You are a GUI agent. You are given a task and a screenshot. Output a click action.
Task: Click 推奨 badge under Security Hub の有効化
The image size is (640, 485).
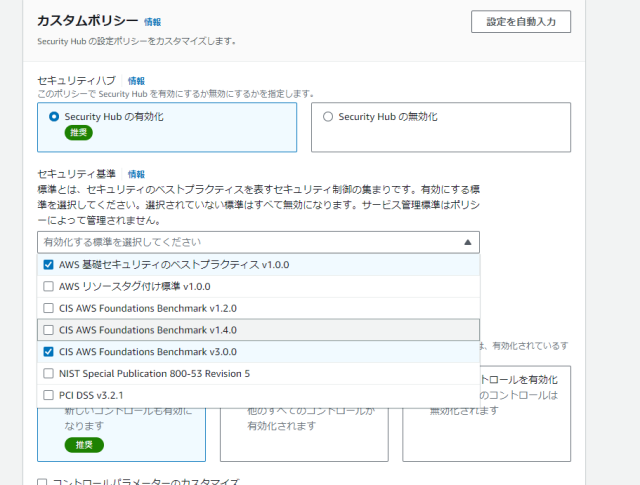[x=79, y=133]
